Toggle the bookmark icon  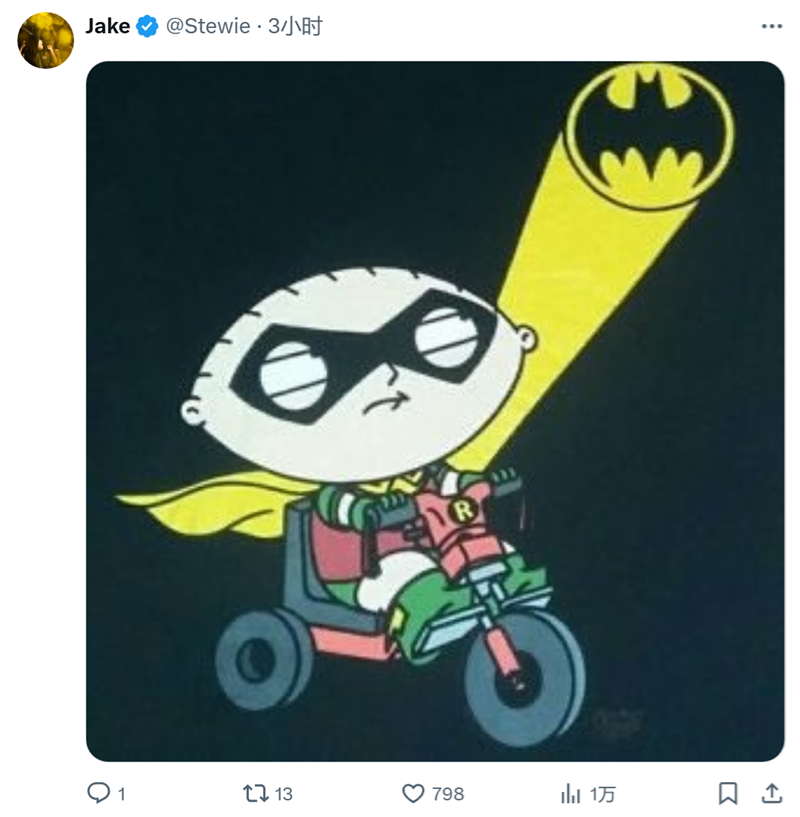point(728,793)
